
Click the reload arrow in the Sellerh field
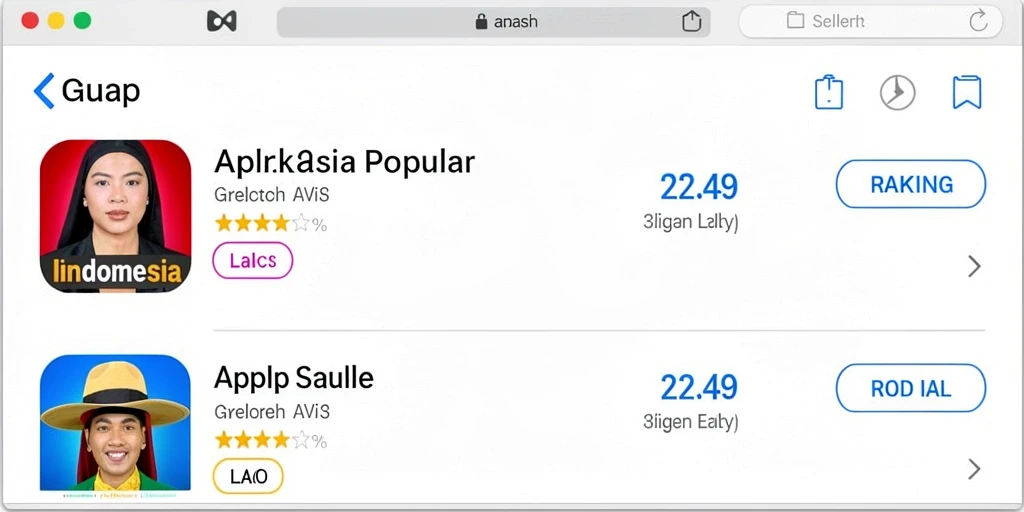[978, 21]
